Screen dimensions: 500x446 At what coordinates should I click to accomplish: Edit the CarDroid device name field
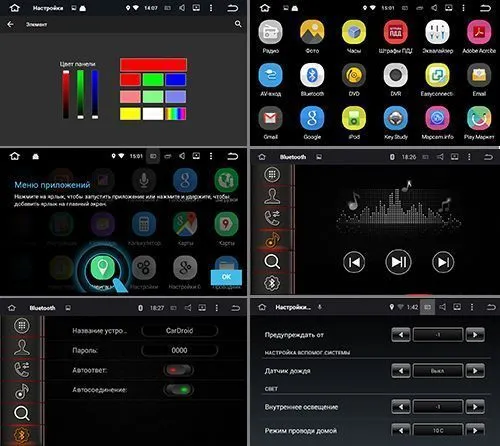coord(180,331)
